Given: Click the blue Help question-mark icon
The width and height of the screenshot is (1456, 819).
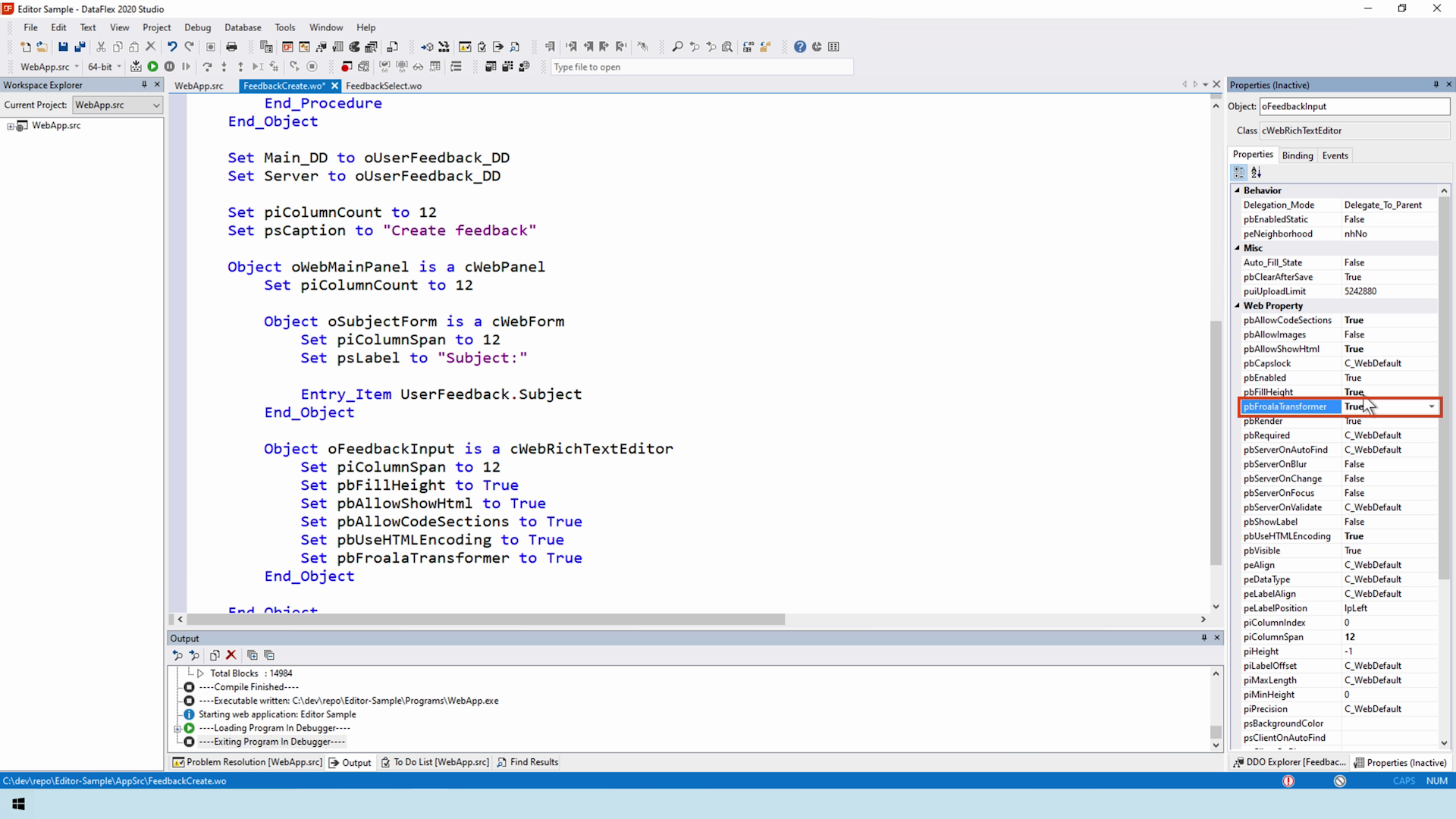Looking at the screenshot, I should [x=799, y=47].
